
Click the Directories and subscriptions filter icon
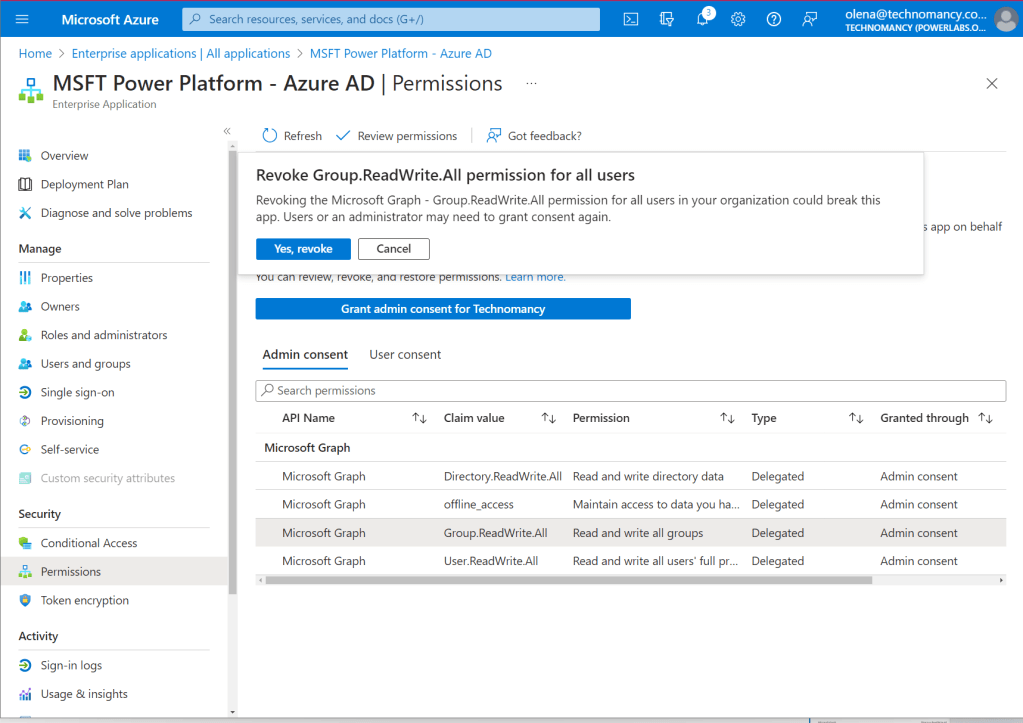667,19
